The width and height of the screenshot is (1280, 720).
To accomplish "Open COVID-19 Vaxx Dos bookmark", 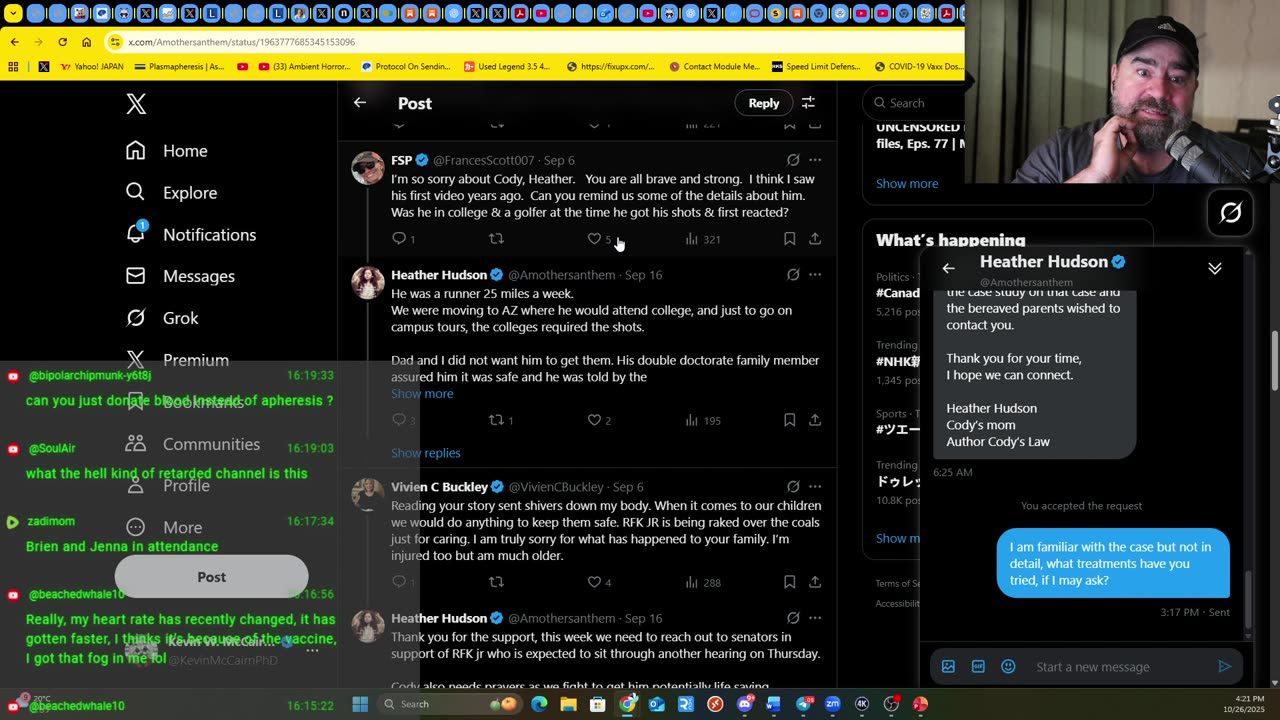I will click(x=917, y=67).
